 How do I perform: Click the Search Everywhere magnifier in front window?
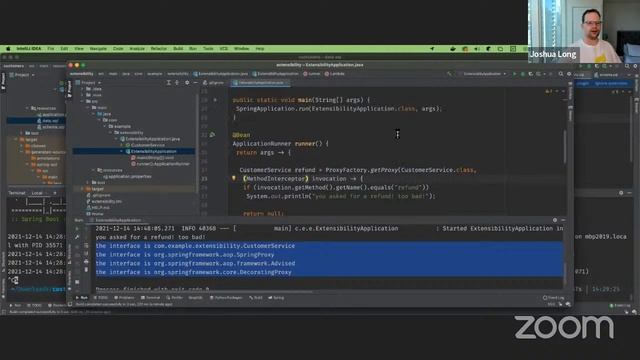click(x=561, y=74)
